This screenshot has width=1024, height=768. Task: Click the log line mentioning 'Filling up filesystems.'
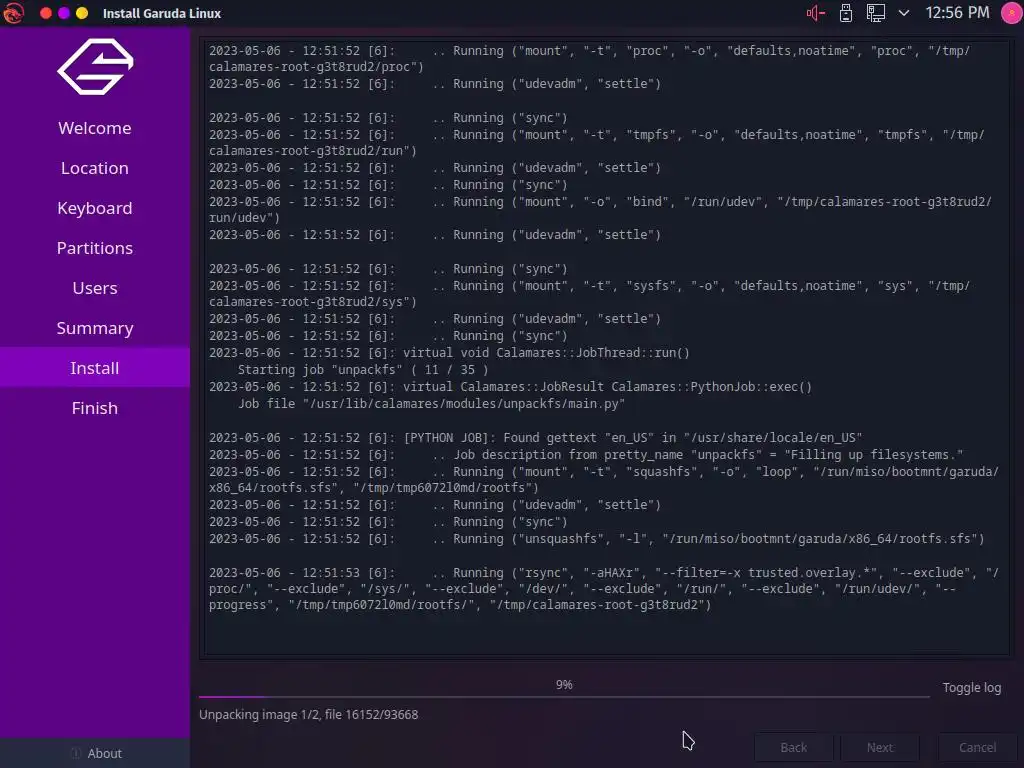click(x=586, y=455)
